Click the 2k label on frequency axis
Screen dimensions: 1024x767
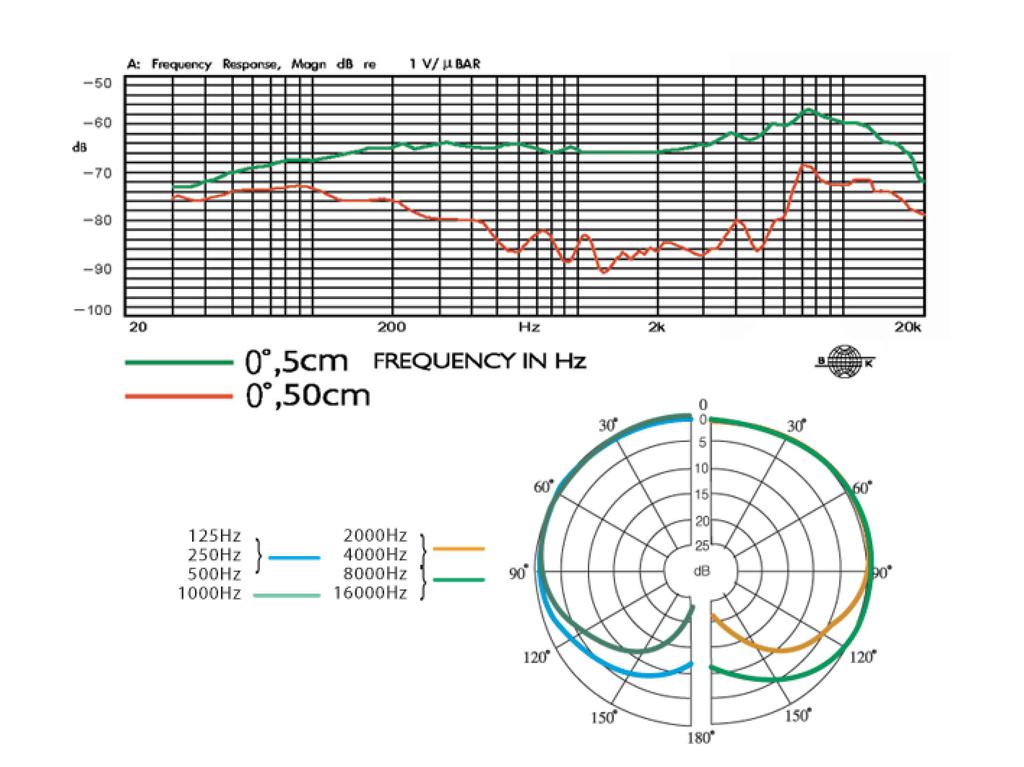(x=656, y=326)
